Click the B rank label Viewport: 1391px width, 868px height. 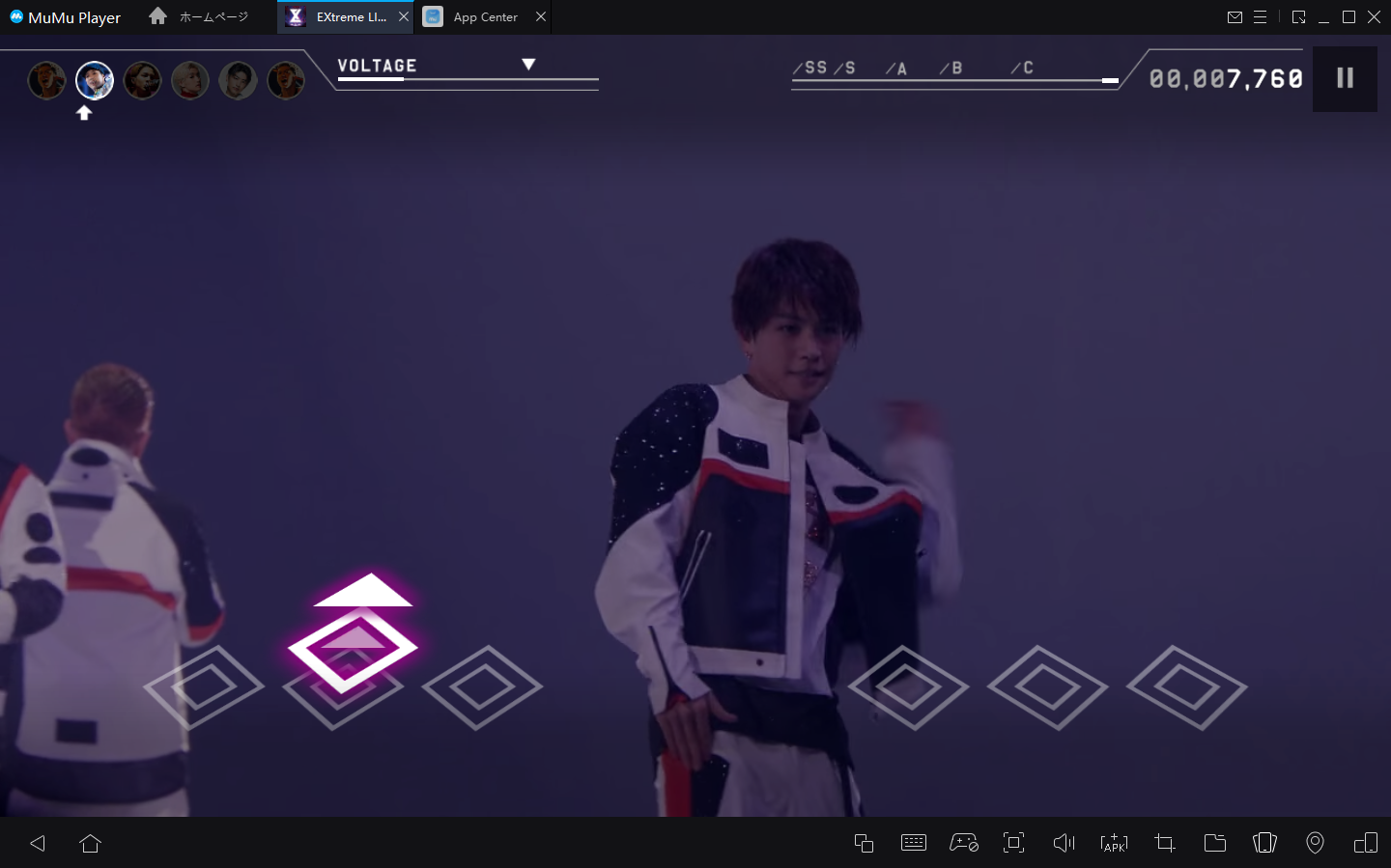point(952,68)
